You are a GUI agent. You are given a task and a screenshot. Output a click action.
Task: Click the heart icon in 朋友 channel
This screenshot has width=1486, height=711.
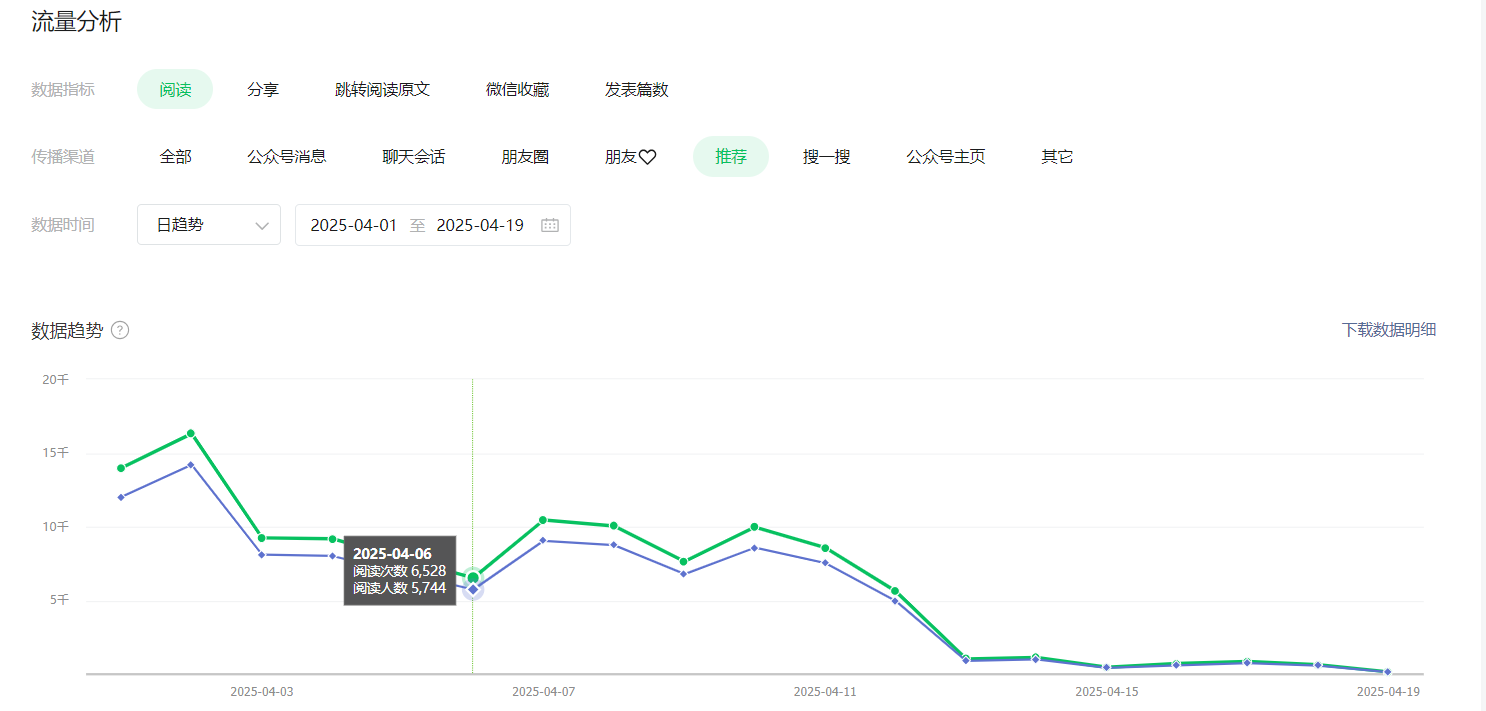pyautogui.click(x=647, y=157)
